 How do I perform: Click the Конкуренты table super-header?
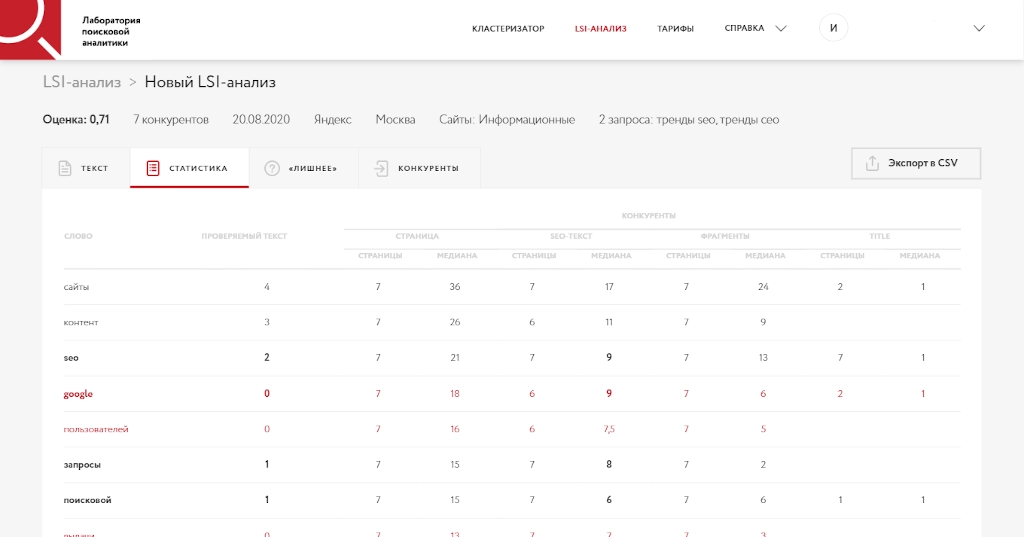(648, 216)
